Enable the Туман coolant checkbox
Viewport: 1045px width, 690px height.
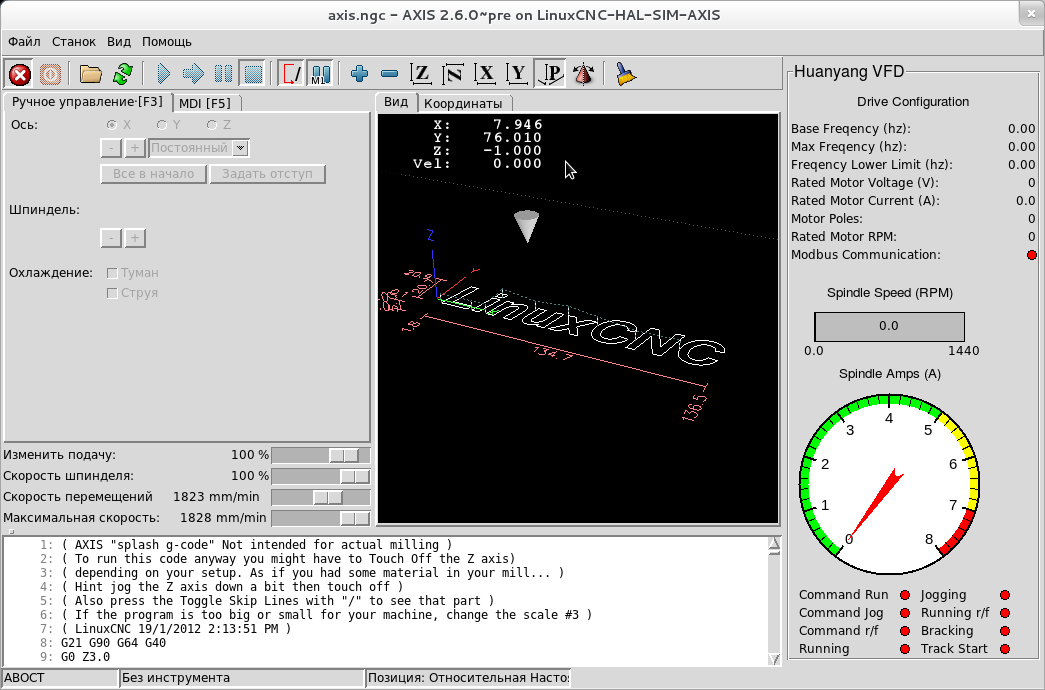[113, 273]
